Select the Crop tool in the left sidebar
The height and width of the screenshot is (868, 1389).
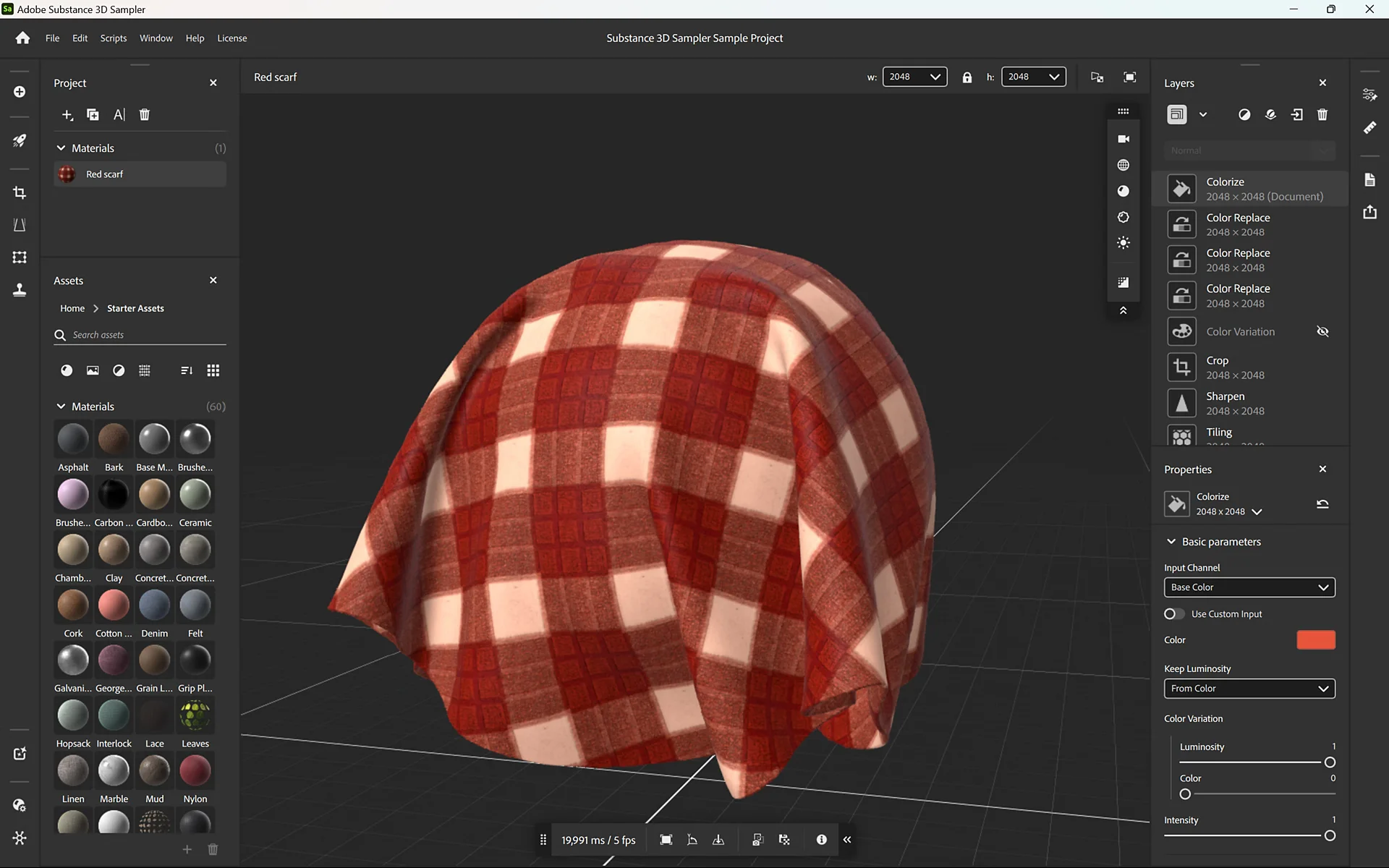pyautogui.click(x=20, y=192)
